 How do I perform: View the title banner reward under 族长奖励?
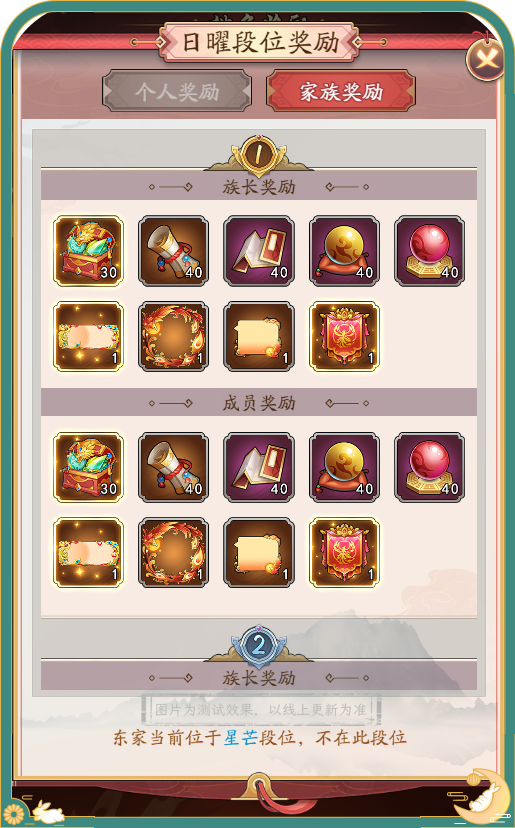(x=89, y=336)
